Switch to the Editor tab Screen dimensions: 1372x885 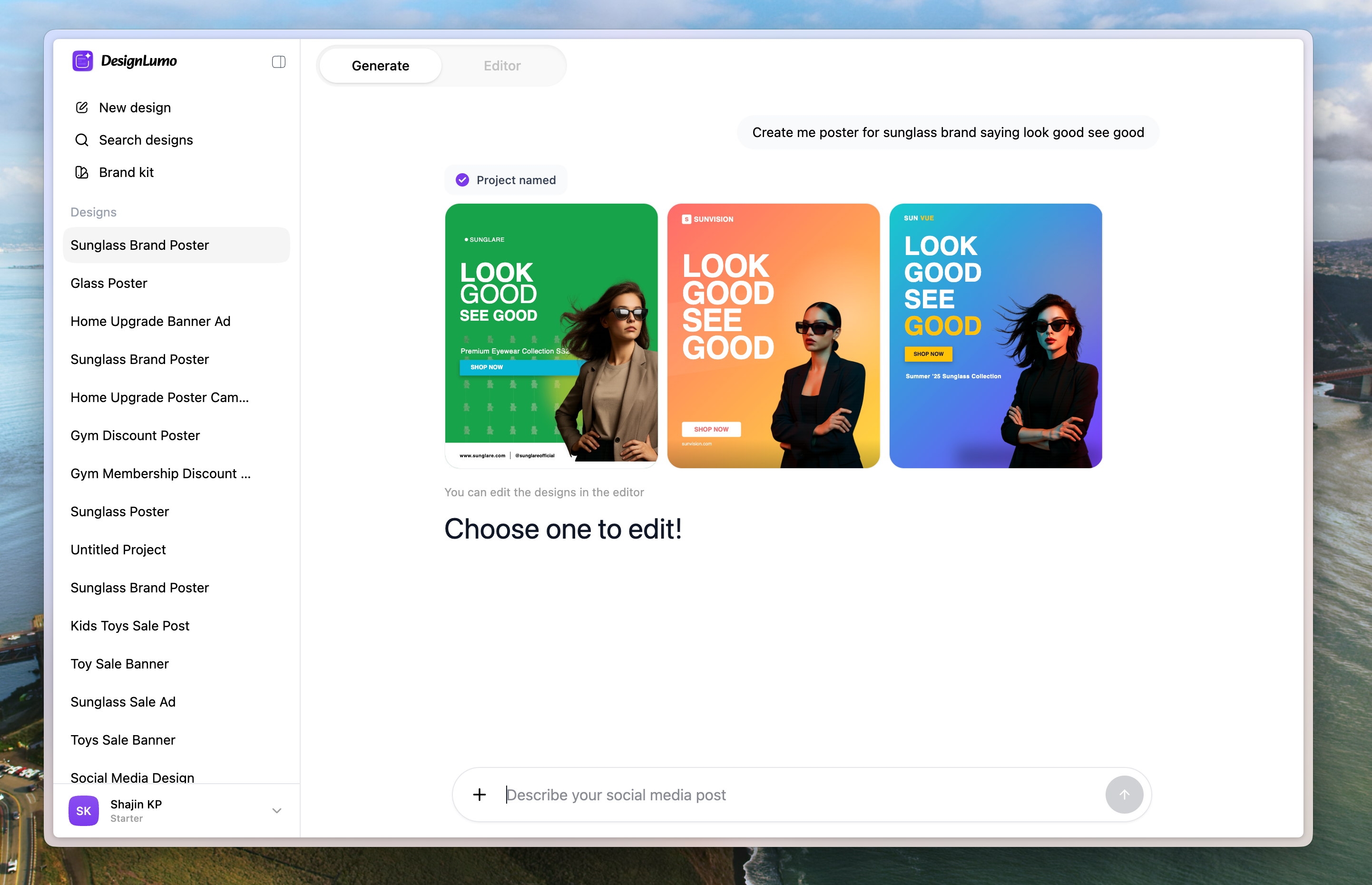(501, 66)
